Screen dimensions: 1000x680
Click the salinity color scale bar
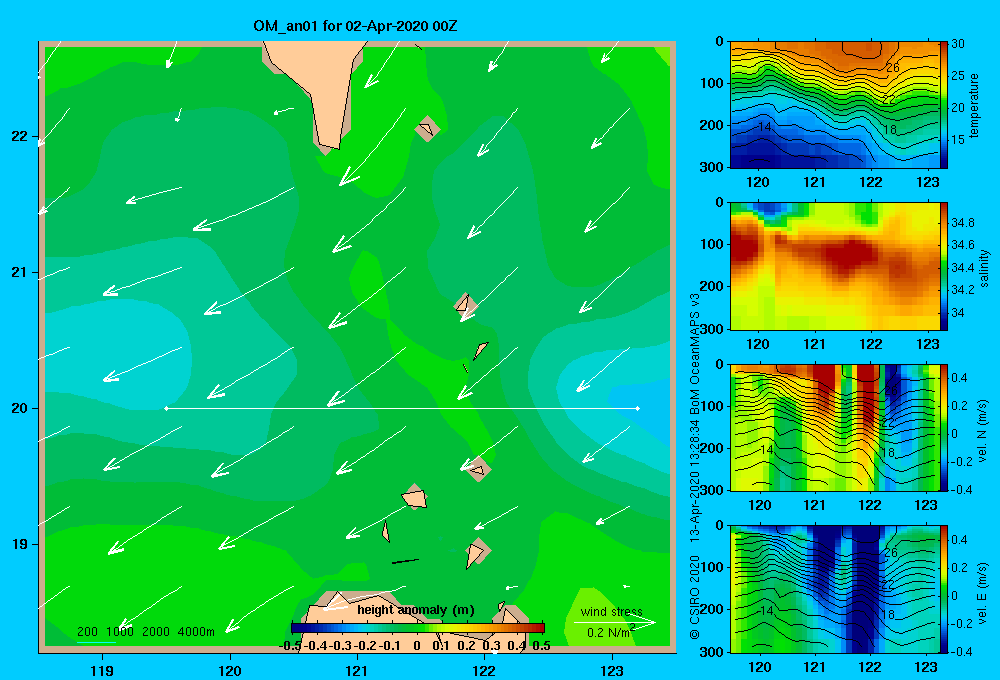(x=944, y=267)
